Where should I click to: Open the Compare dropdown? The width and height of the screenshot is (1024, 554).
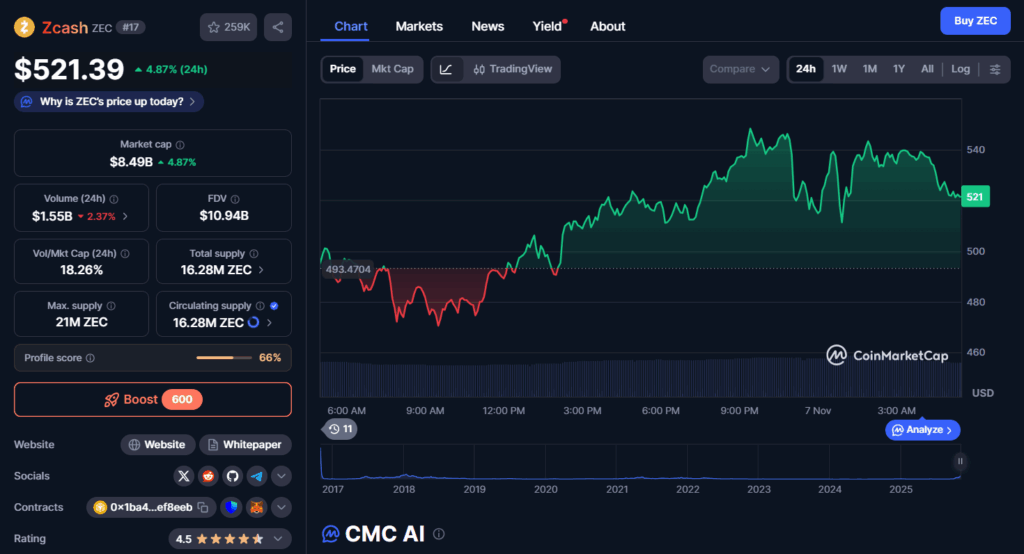pos(740,69)
